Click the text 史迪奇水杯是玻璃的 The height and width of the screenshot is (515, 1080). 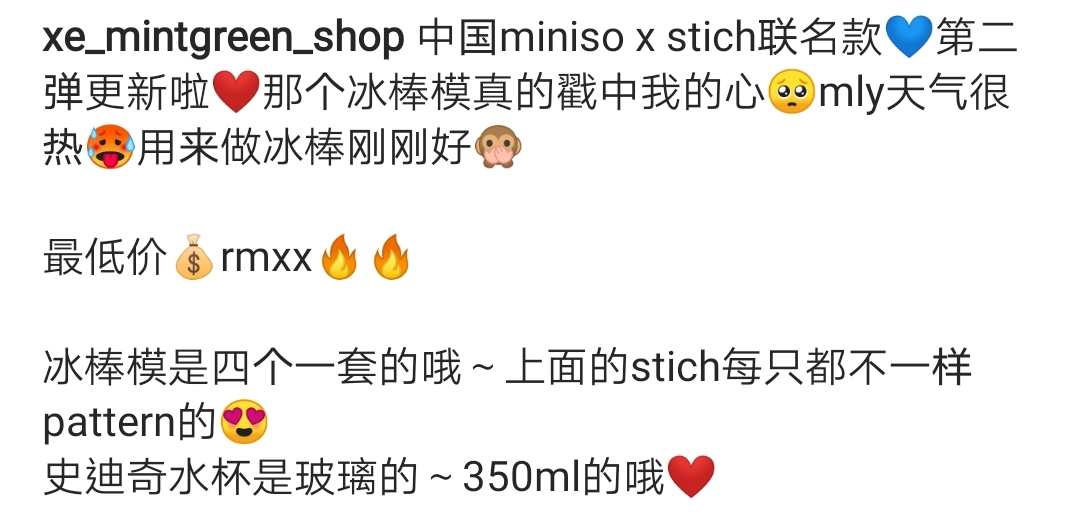click(230, 476)
